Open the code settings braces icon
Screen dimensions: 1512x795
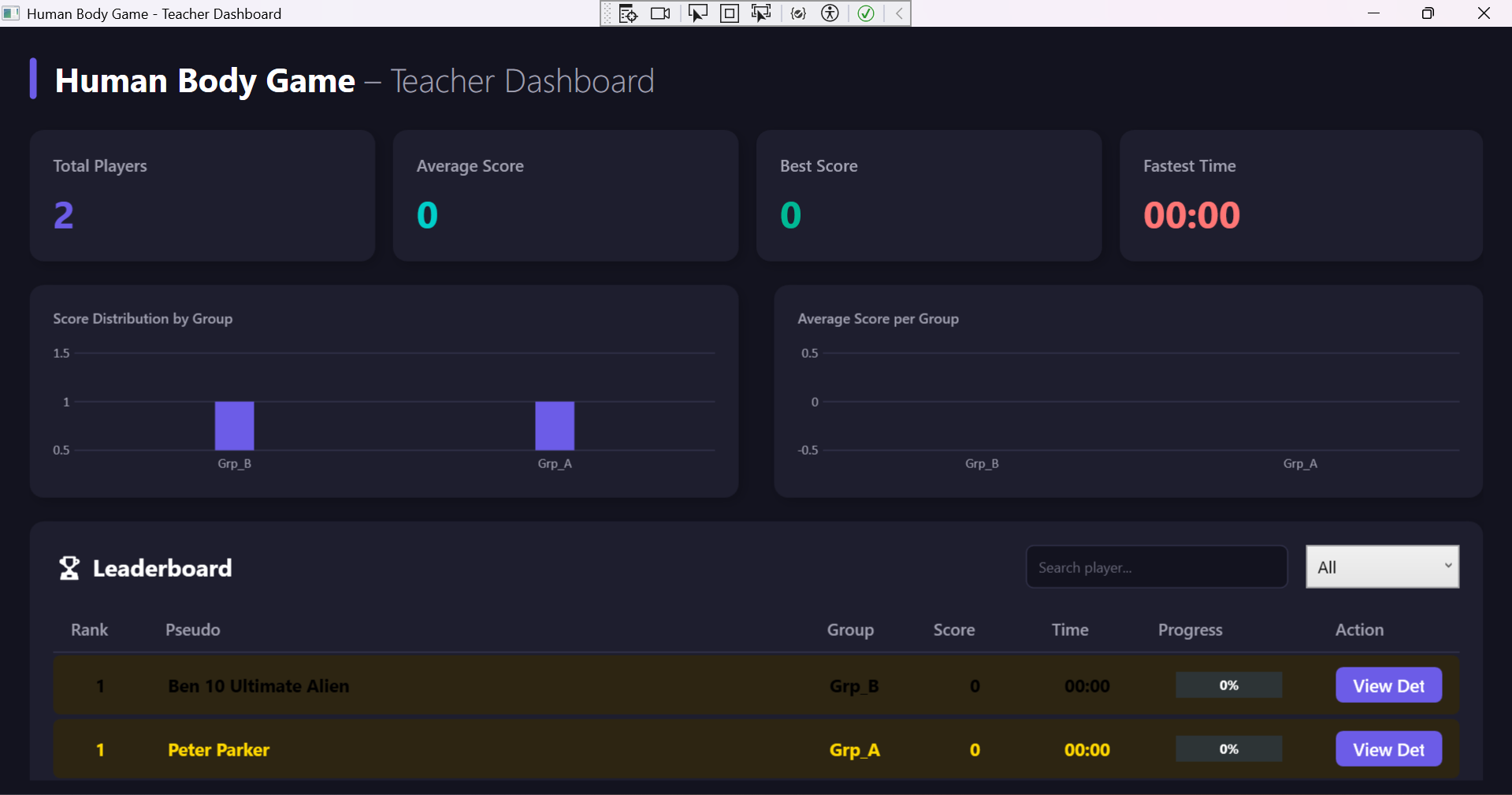(x=797, y=13)
